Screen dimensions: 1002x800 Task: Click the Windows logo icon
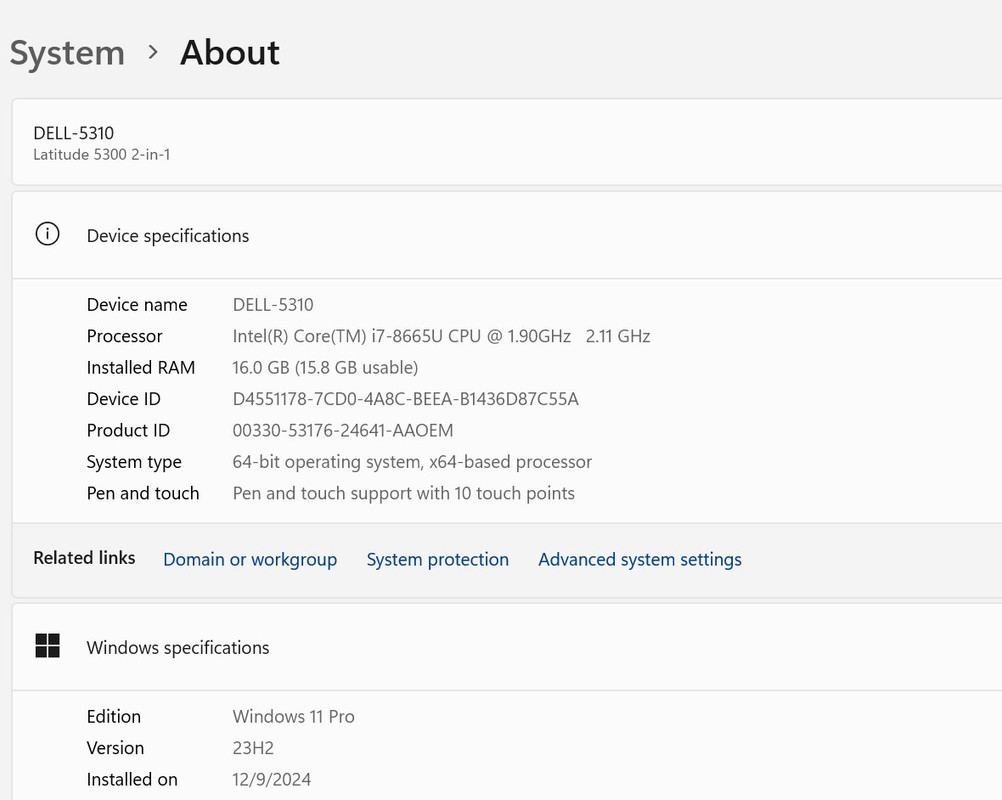(47, 646)
